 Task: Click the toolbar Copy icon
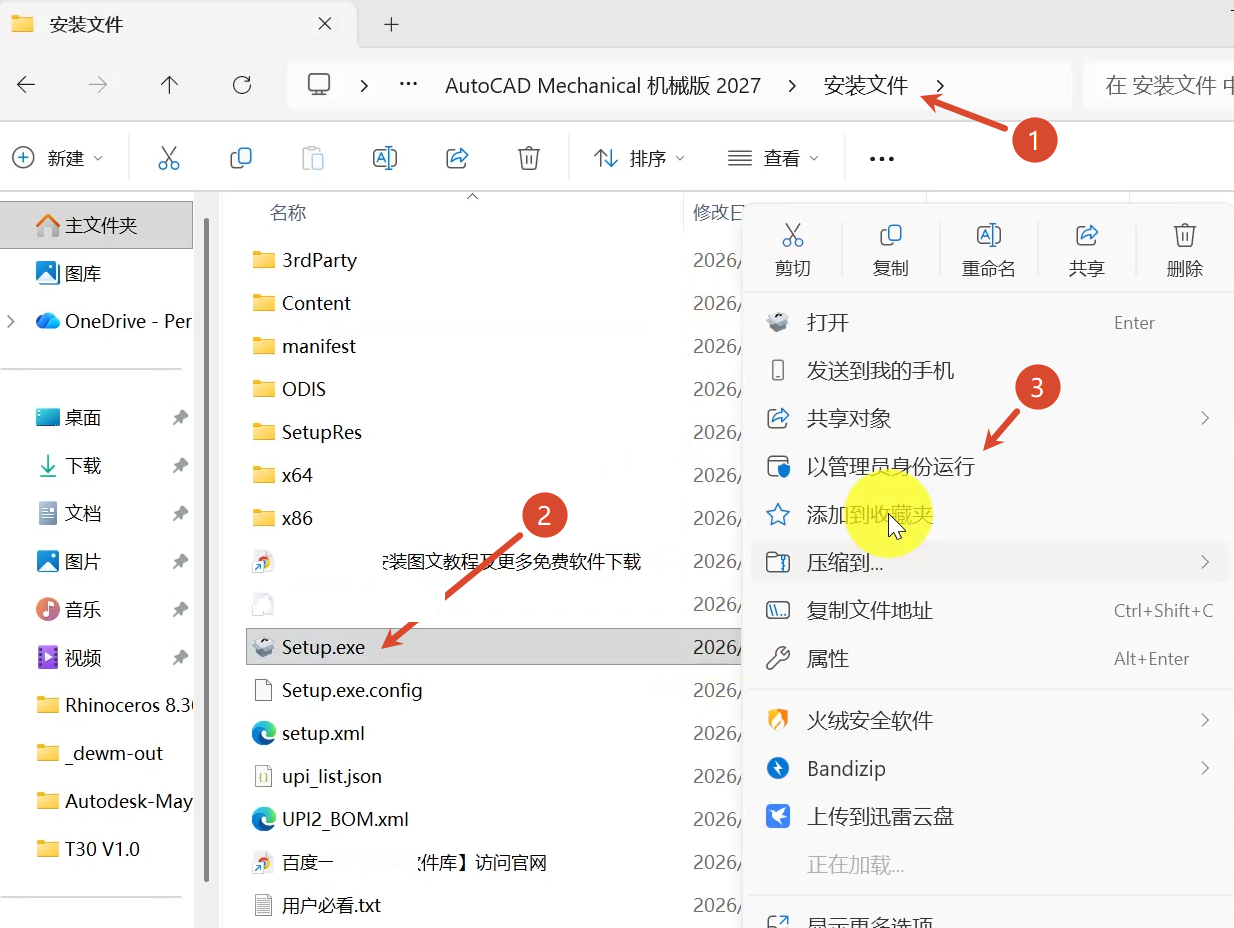tap(241, 158)
